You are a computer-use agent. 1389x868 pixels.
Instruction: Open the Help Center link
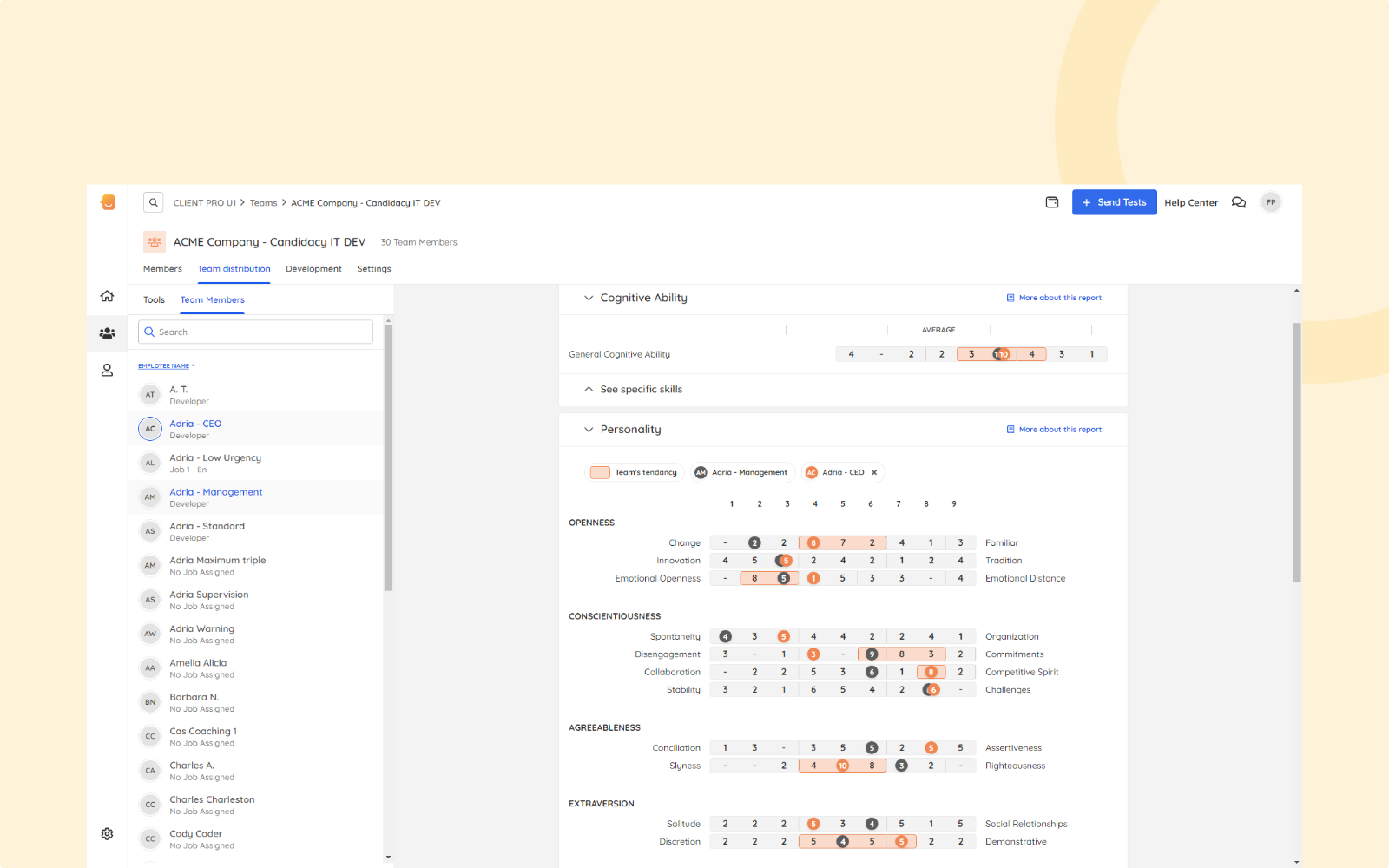coord(1191,203)
